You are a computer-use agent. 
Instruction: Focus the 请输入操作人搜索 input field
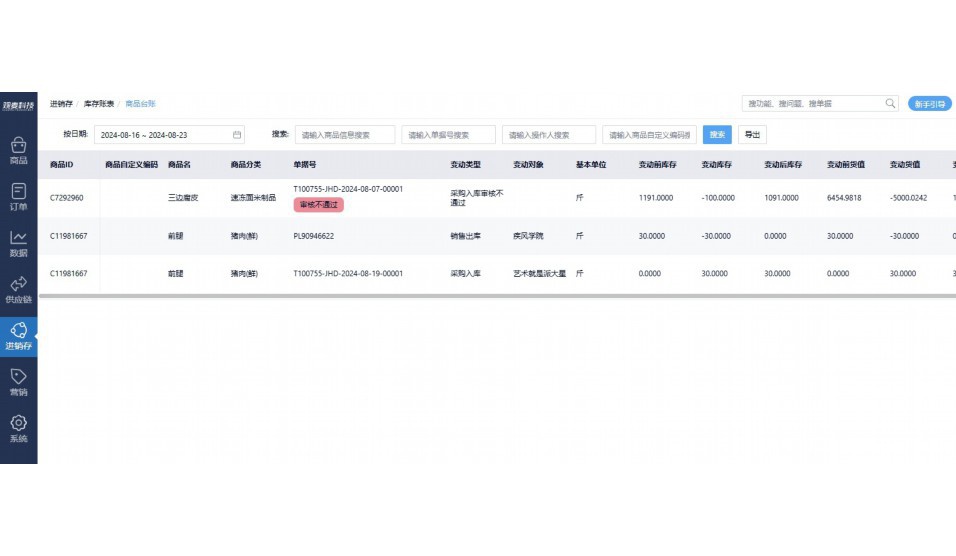tap(548, 134)
